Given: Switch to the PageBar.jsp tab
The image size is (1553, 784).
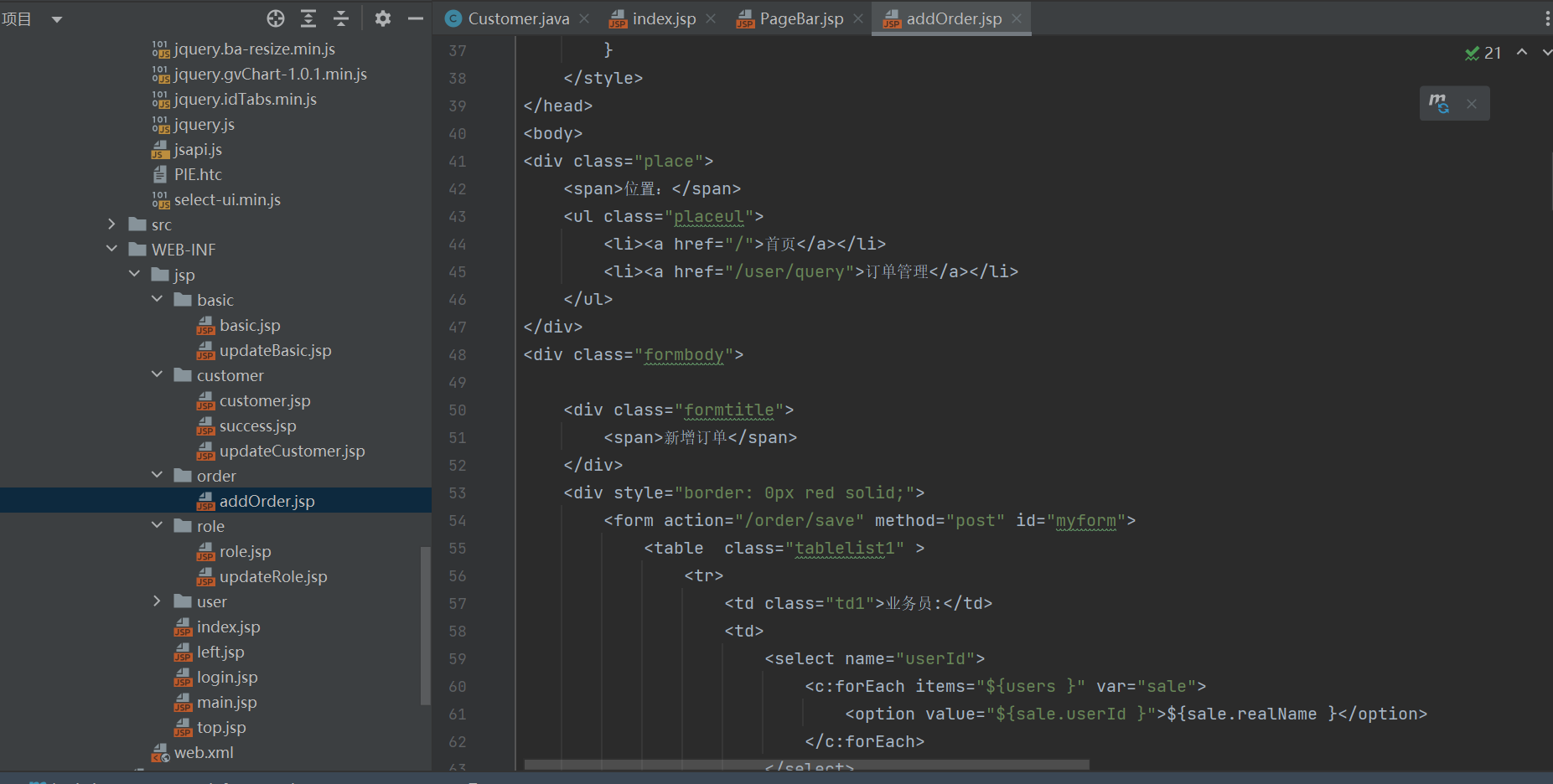Looking at the screenshot, I should tap(800, 18).
